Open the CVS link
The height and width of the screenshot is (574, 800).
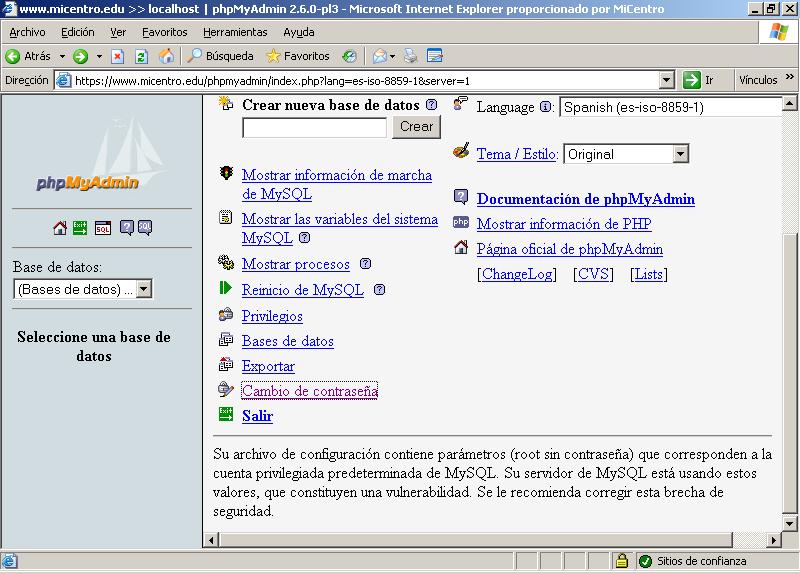point(593,274)
